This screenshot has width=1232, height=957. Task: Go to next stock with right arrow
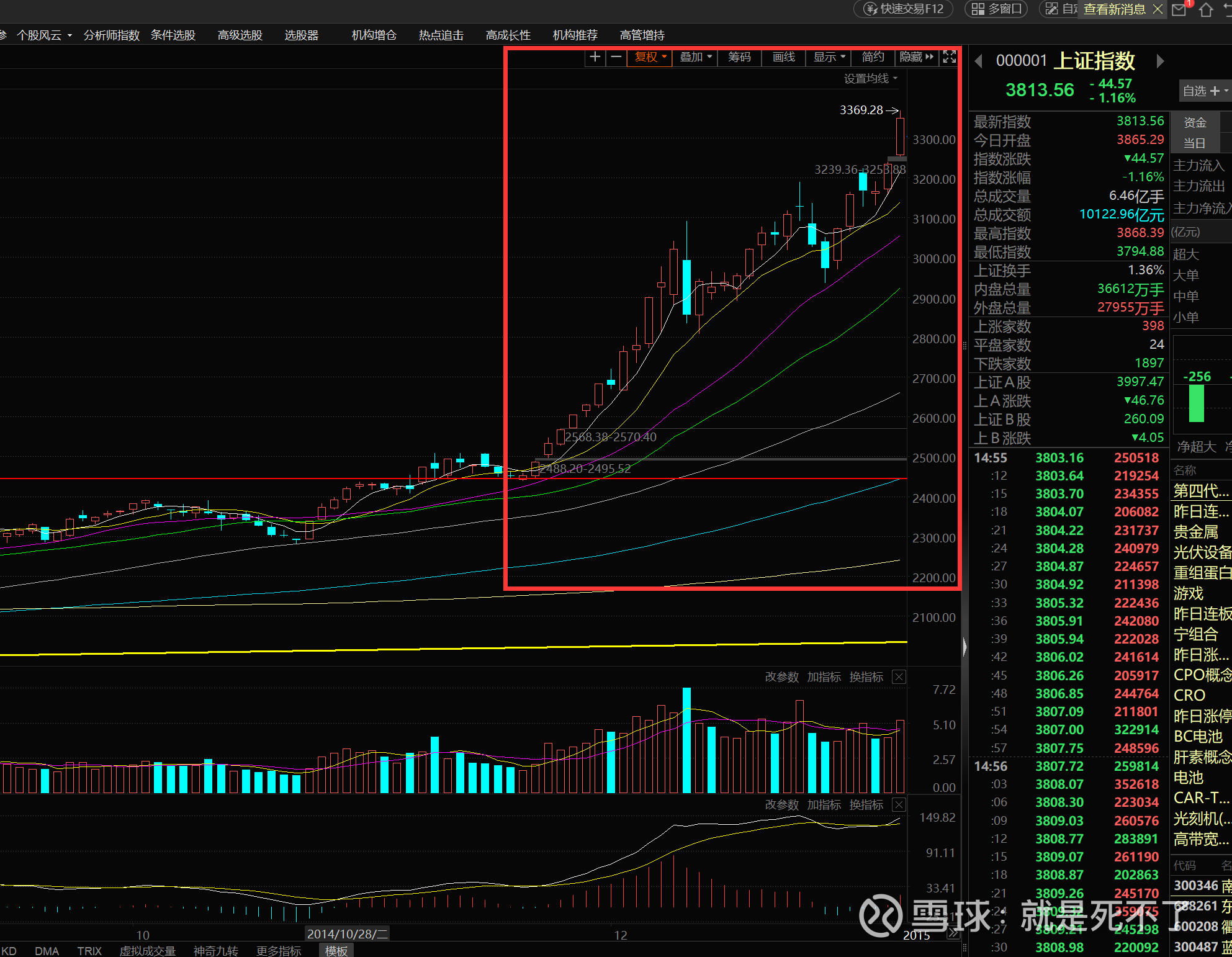1160,61
